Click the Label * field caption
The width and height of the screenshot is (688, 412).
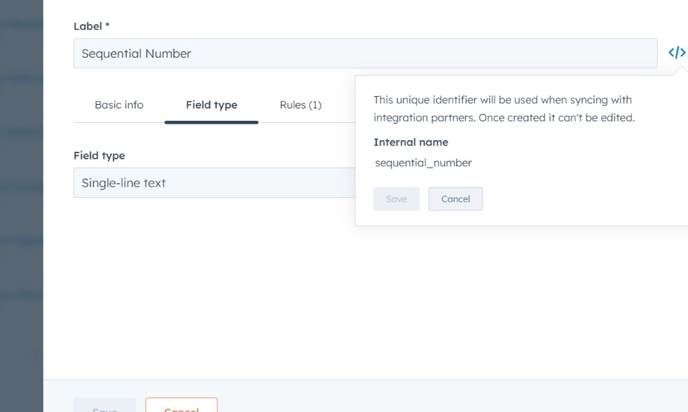tap(92, 24)
